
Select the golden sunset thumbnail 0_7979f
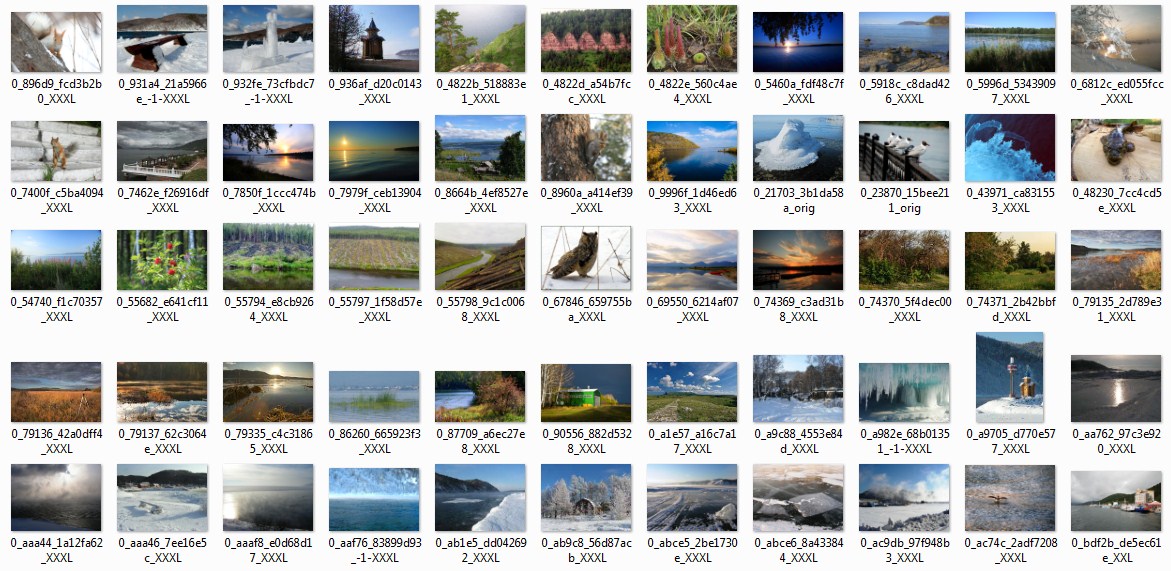point(374,151)
